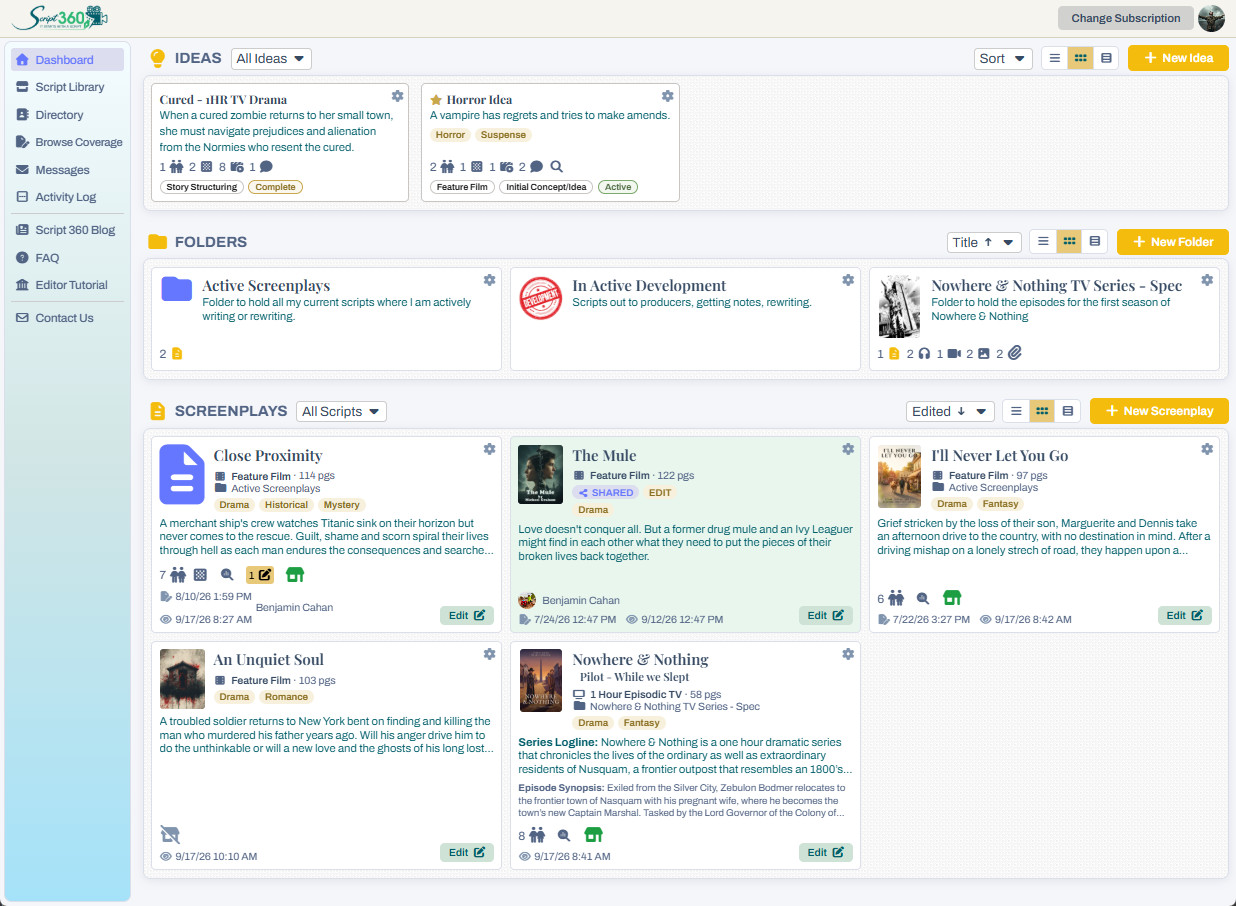Click the image icon in Nowhere & Nothing folder
The height and width of the screenshot is (906, 1236).
pos(984,353)
